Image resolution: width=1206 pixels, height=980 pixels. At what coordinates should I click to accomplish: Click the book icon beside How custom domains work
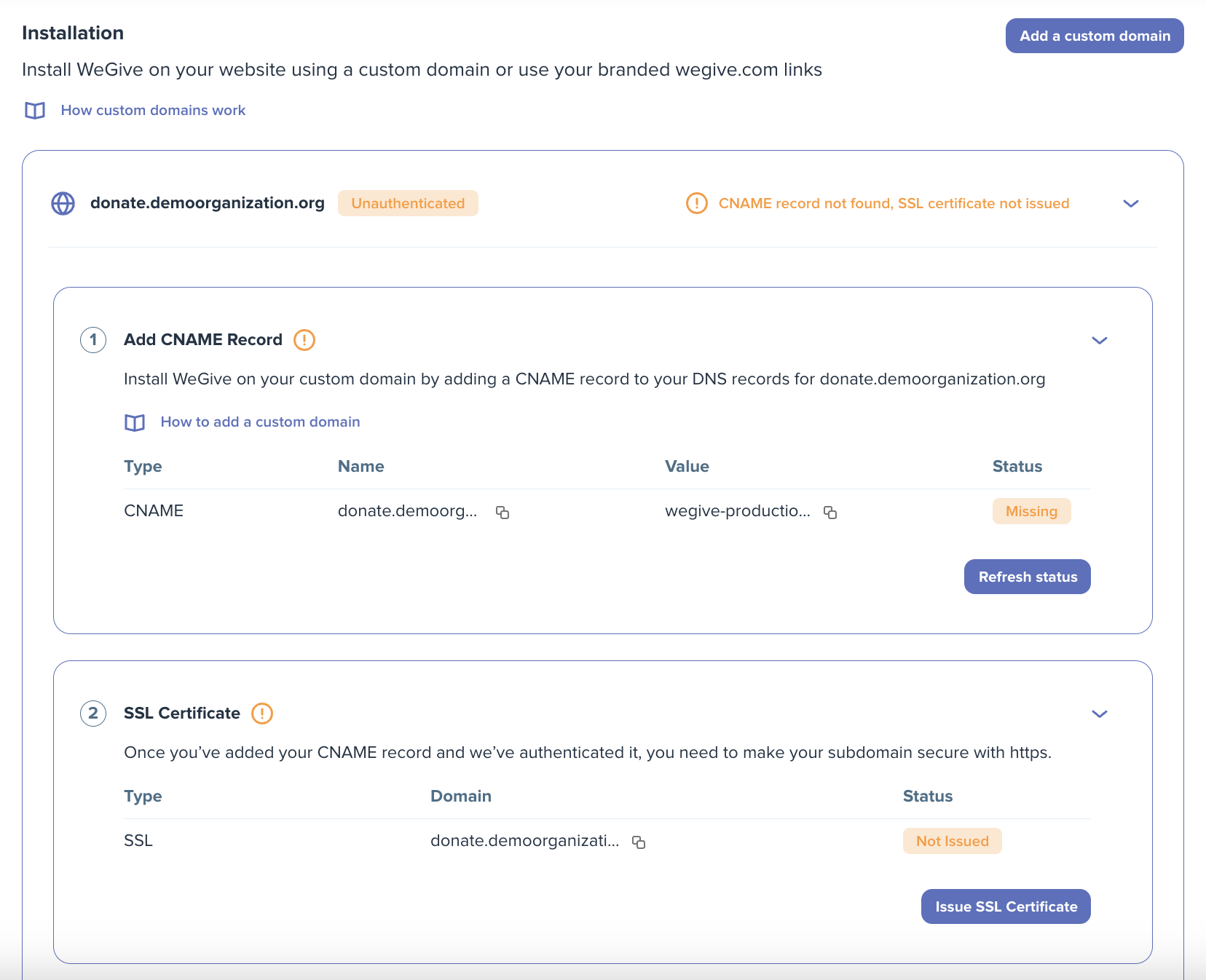tap(35, 111)
